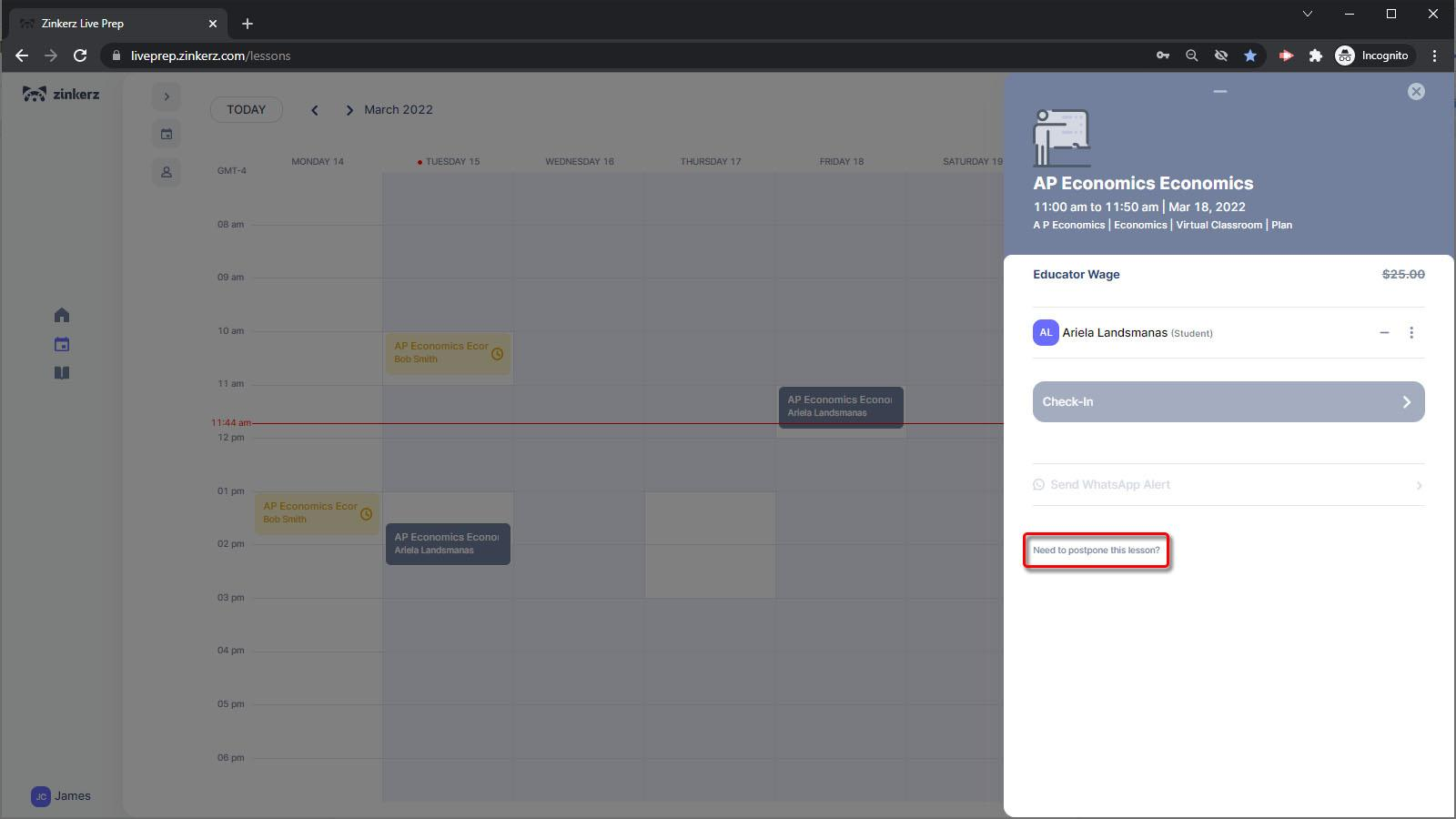Click the AP Economics Economics lesson title
This screenshot has height=819, width=1456.
pyautogui.click(x=1143, y=183)
